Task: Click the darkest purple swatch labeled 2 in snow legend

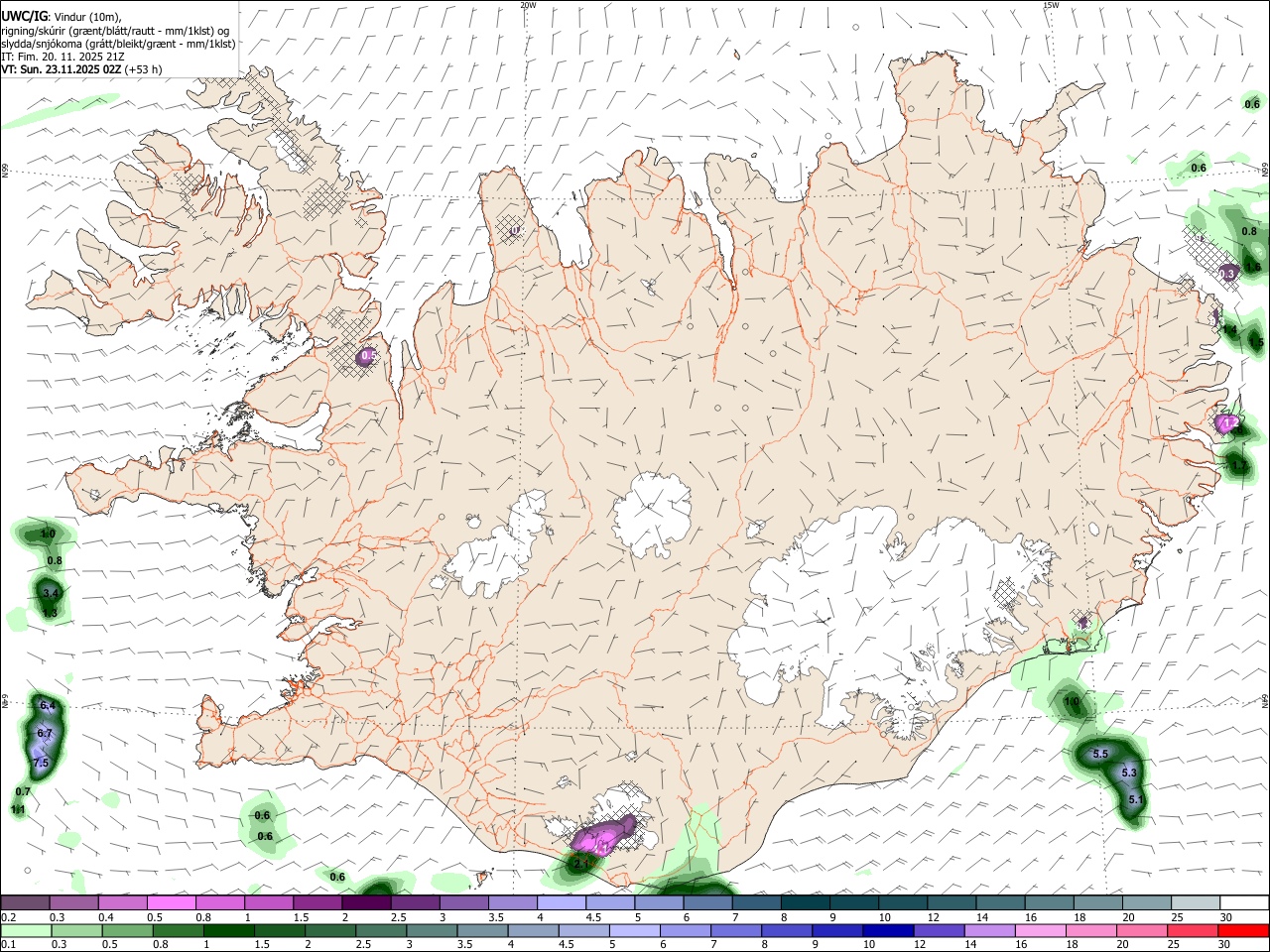Action: pos(366,903)
